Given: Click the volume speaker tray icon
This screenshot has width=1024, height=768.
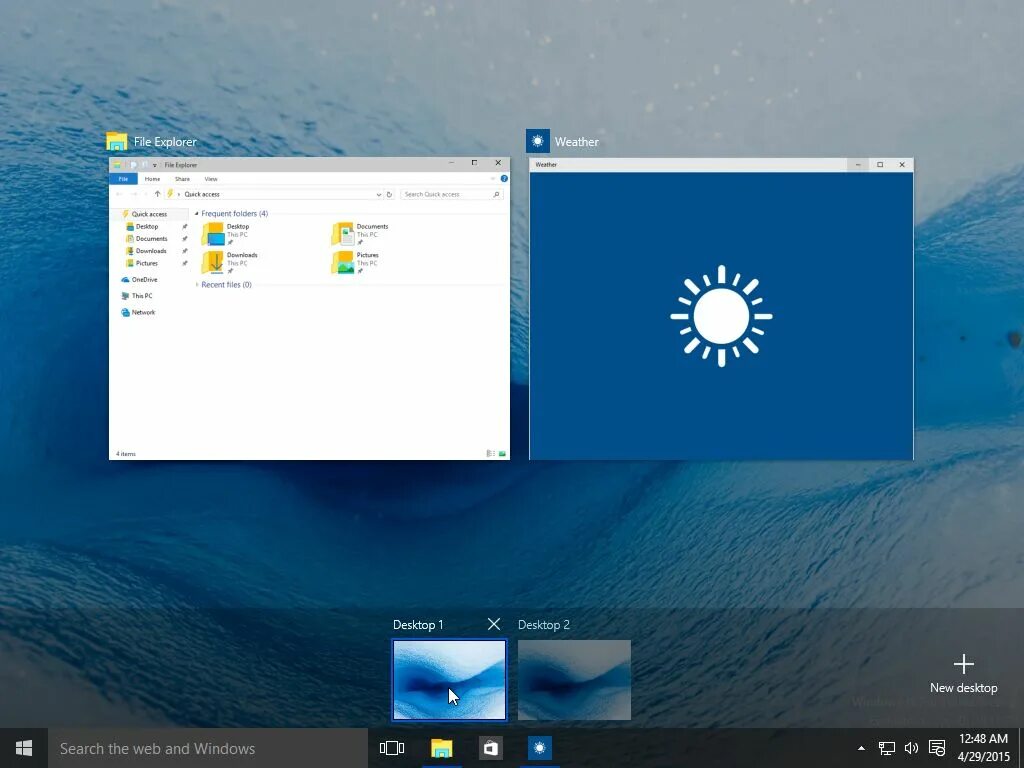Looking at the screenshot, I should pyautogui.click(x=911, y=748).
